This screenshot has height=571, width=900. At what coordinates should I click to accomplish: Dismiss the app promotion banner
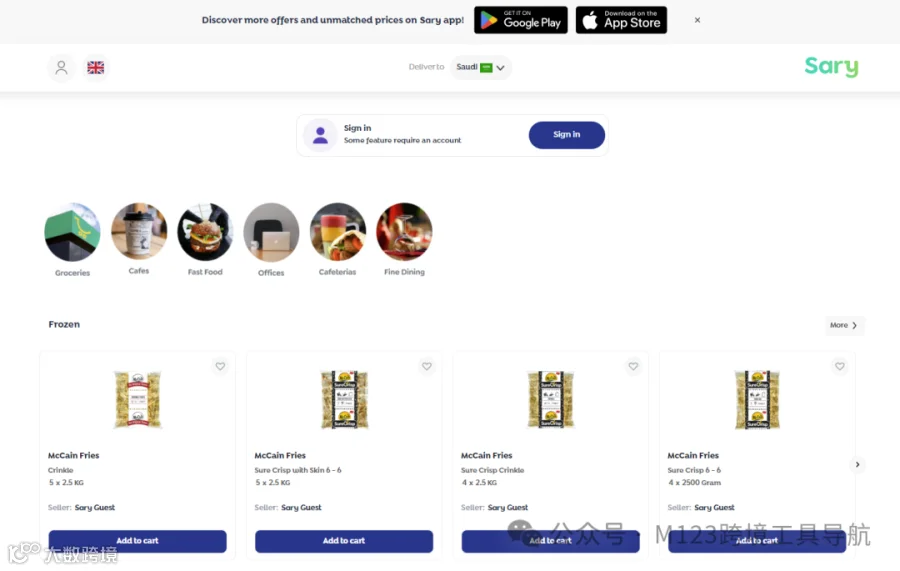click(697, 20)
